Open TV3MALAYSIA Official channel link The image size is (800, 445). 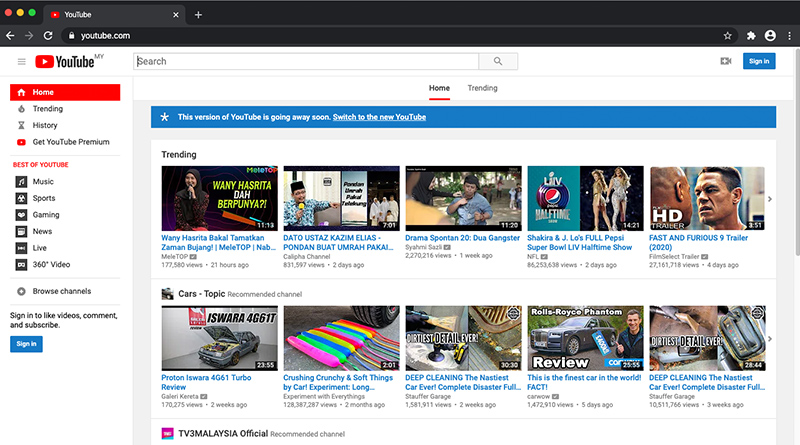click(223, 434)
